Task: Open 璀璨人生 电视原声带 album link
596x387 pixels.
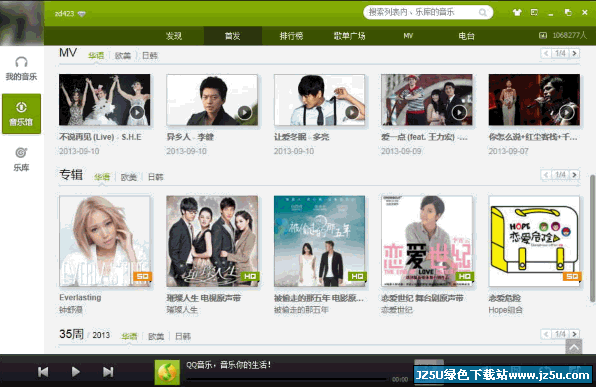Action: point(204,298)
